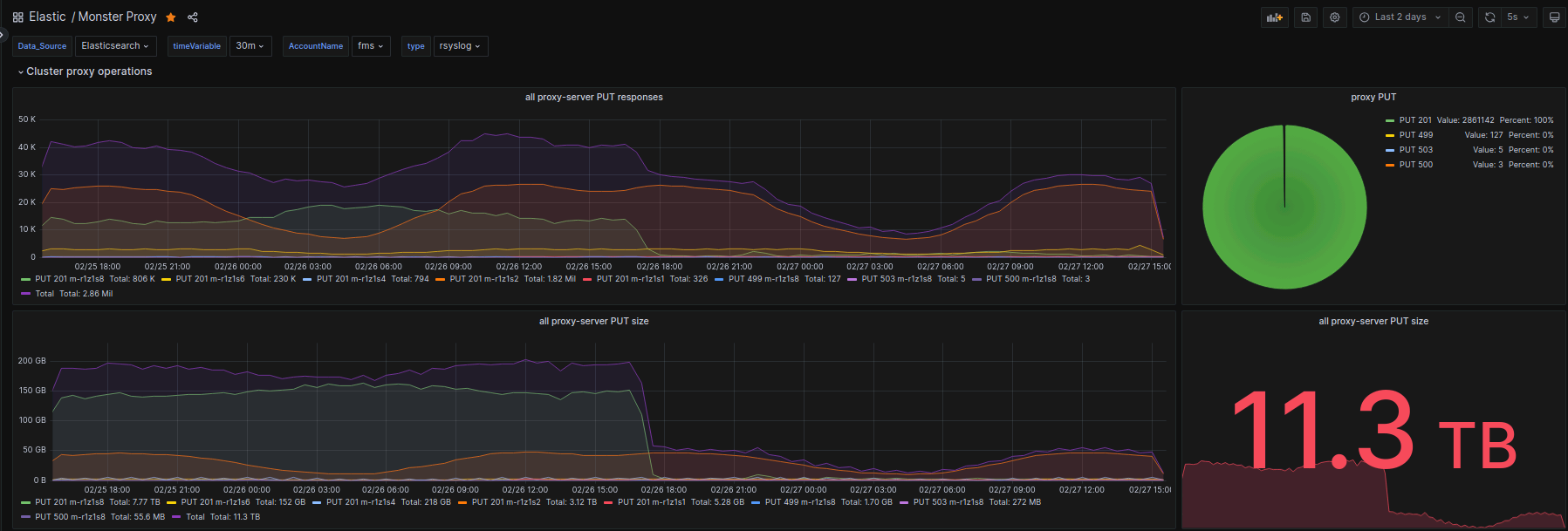Screen dimensions: 1568x531
Task: Toggle PUT 201 m-r1z1s4 Total: 794 series
Action: 366,279
